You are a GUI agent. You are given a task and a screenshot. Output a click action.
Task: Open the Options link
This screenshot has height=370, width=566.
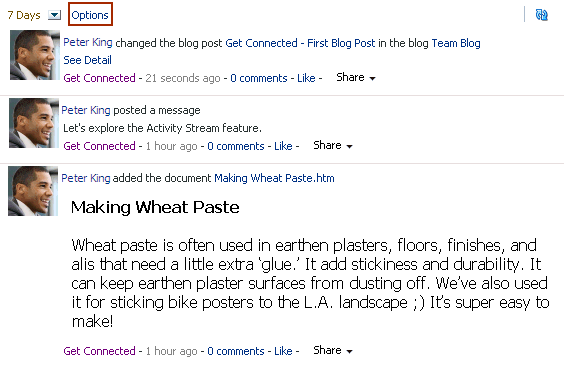pos(90,15)
